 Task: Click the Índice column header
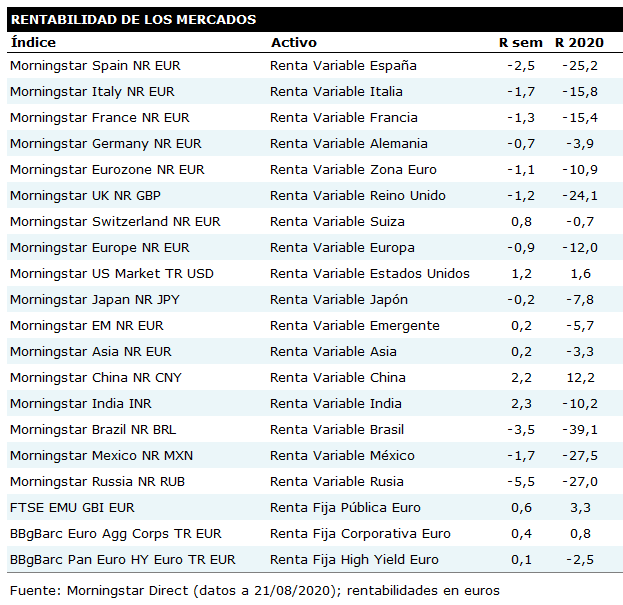pos(33,42)
